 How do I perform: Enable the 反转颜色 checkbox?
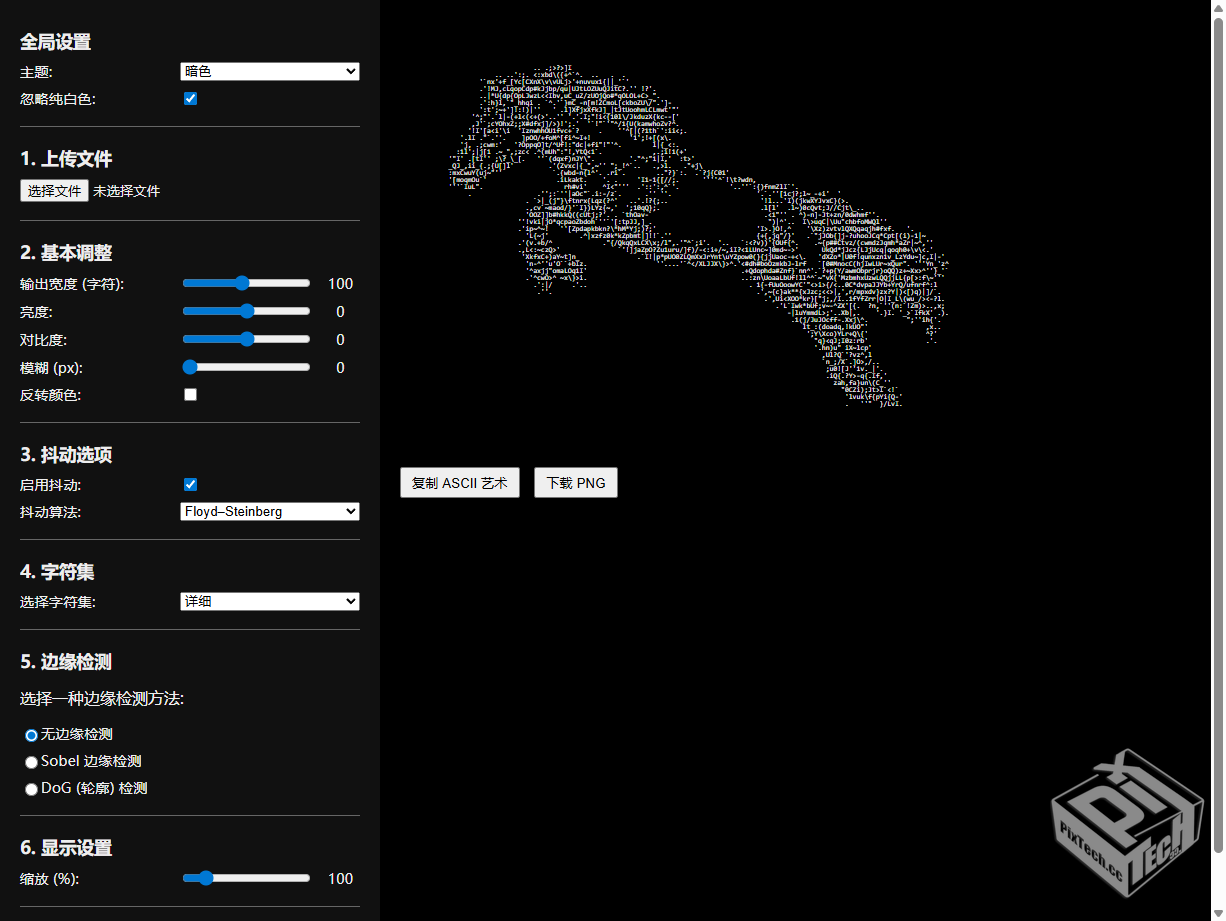point(190,395)
